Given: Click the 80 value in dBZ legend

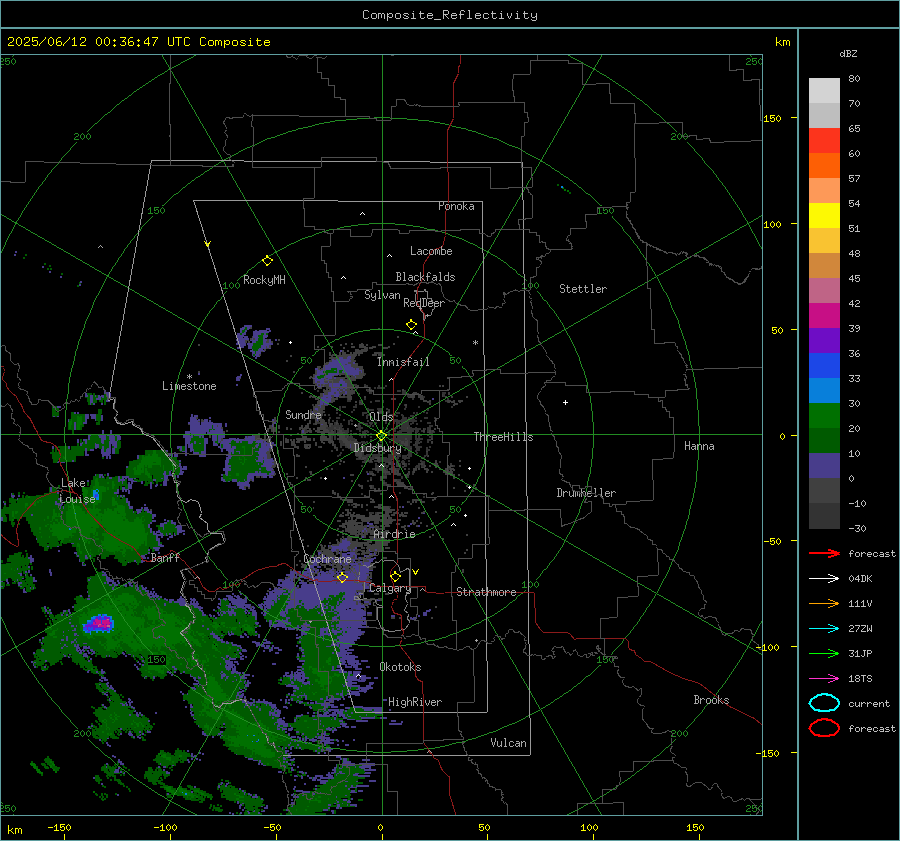Looking at the screenshot, I should [854, 79].
